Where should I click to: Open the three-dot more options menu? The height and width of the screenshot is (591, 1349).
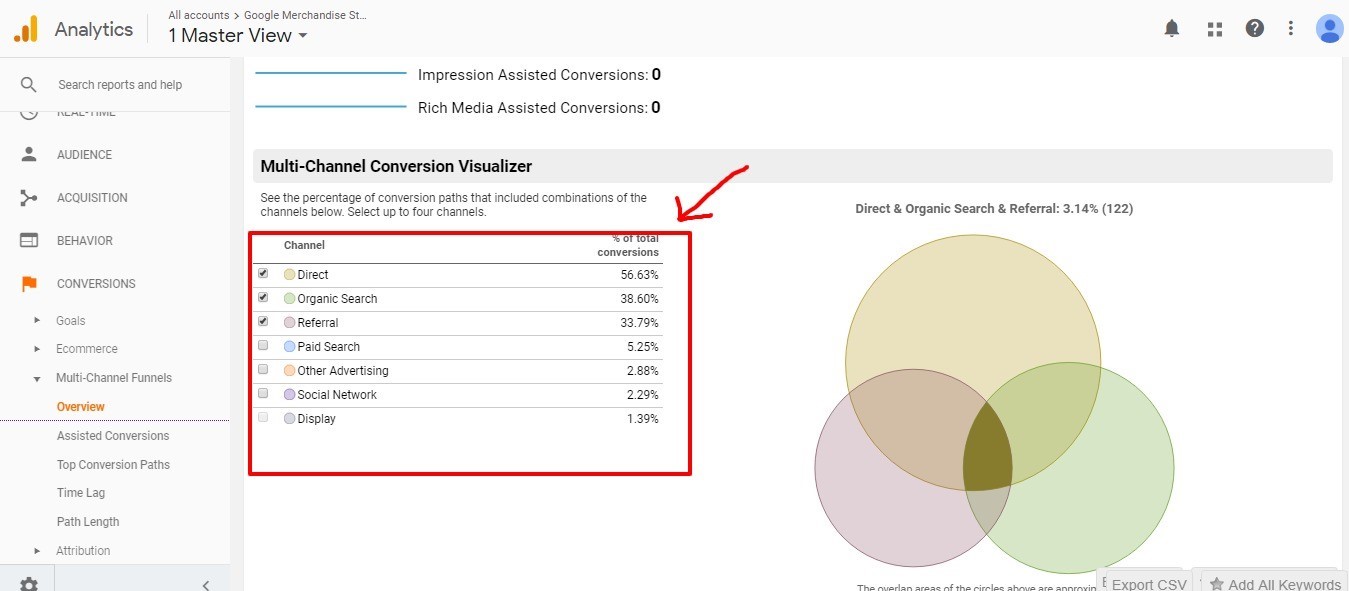pyautogui.click(x=1291, y=29)
